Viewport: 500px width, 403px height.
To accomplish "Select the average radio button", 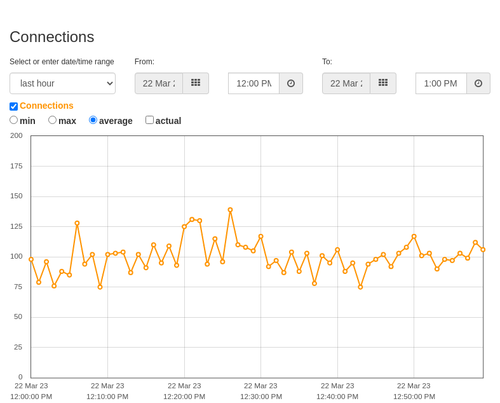I will point(93,120).
